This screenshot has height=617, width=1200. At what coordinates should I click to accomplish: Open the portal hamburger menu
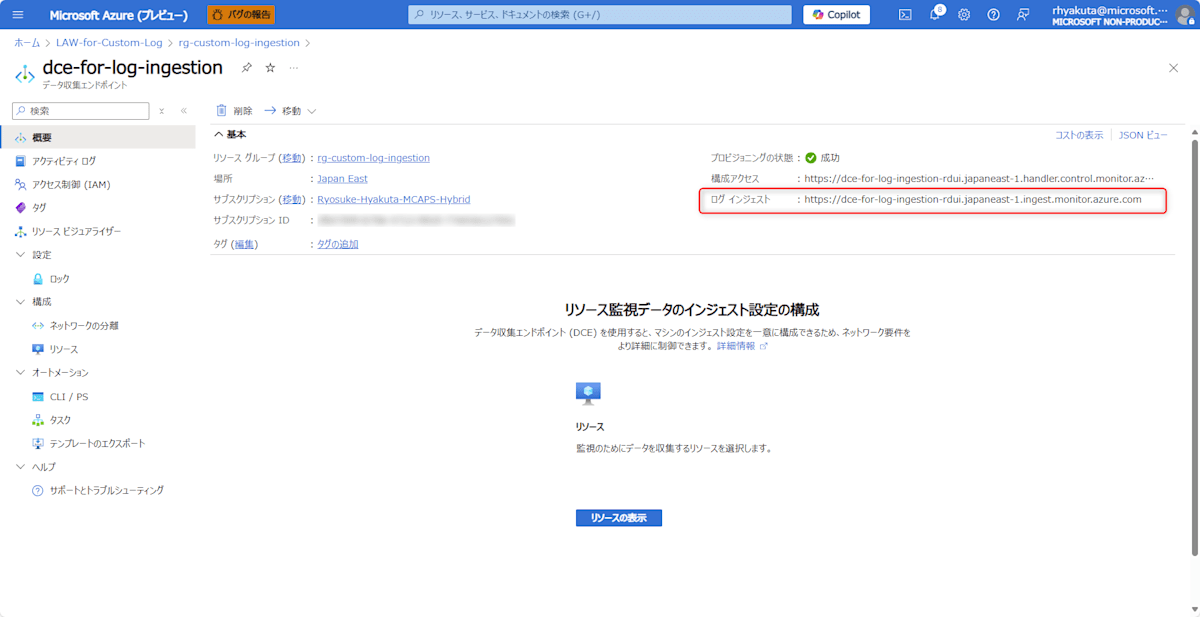tap(18, 15)
